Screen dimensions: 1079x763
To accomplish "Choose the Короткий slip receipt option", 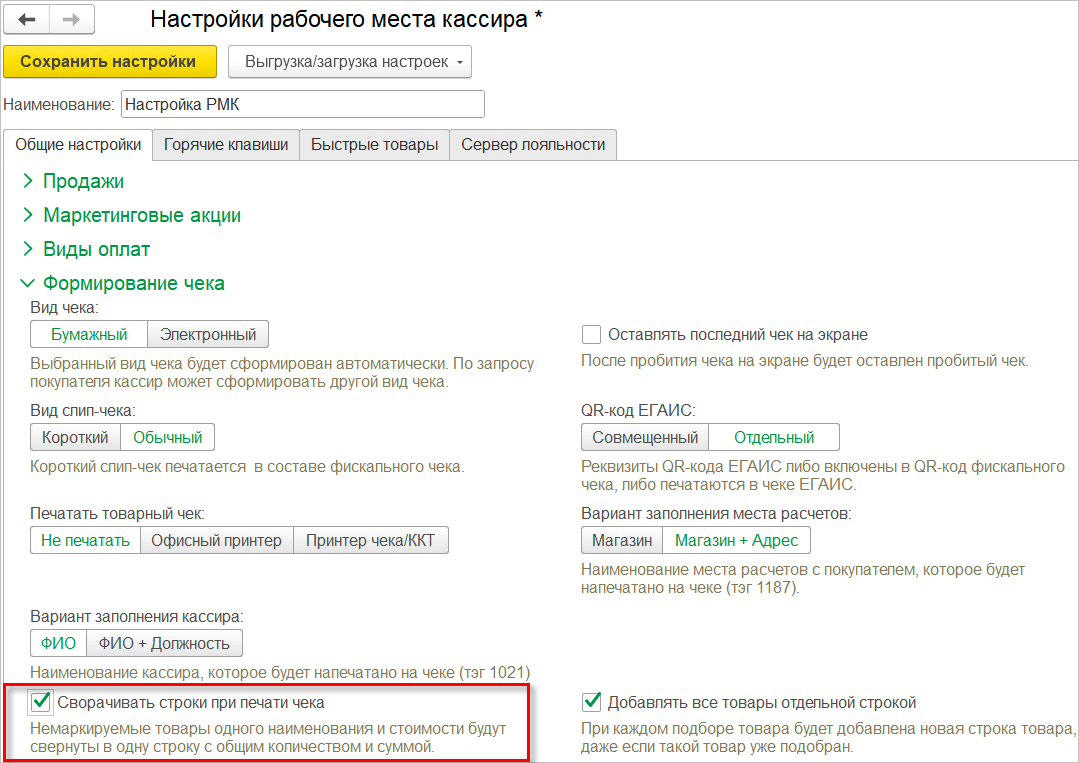I will [x=75, y=437].
